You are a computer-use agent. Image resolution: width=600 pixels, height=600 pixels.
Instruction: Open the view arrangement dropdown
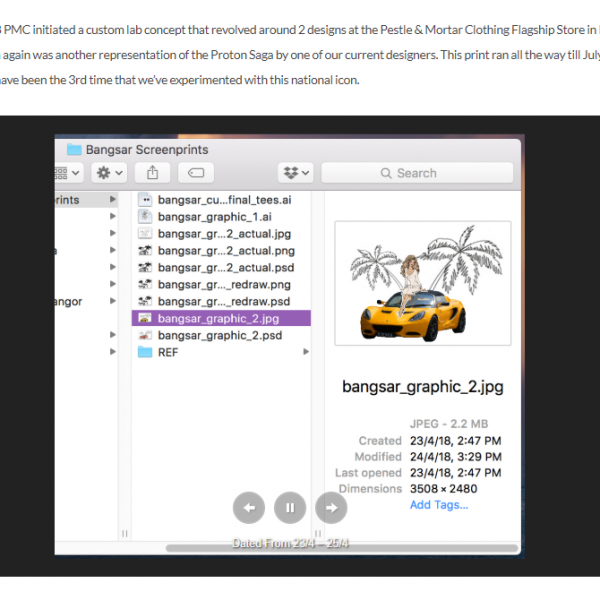pos(66,173)
